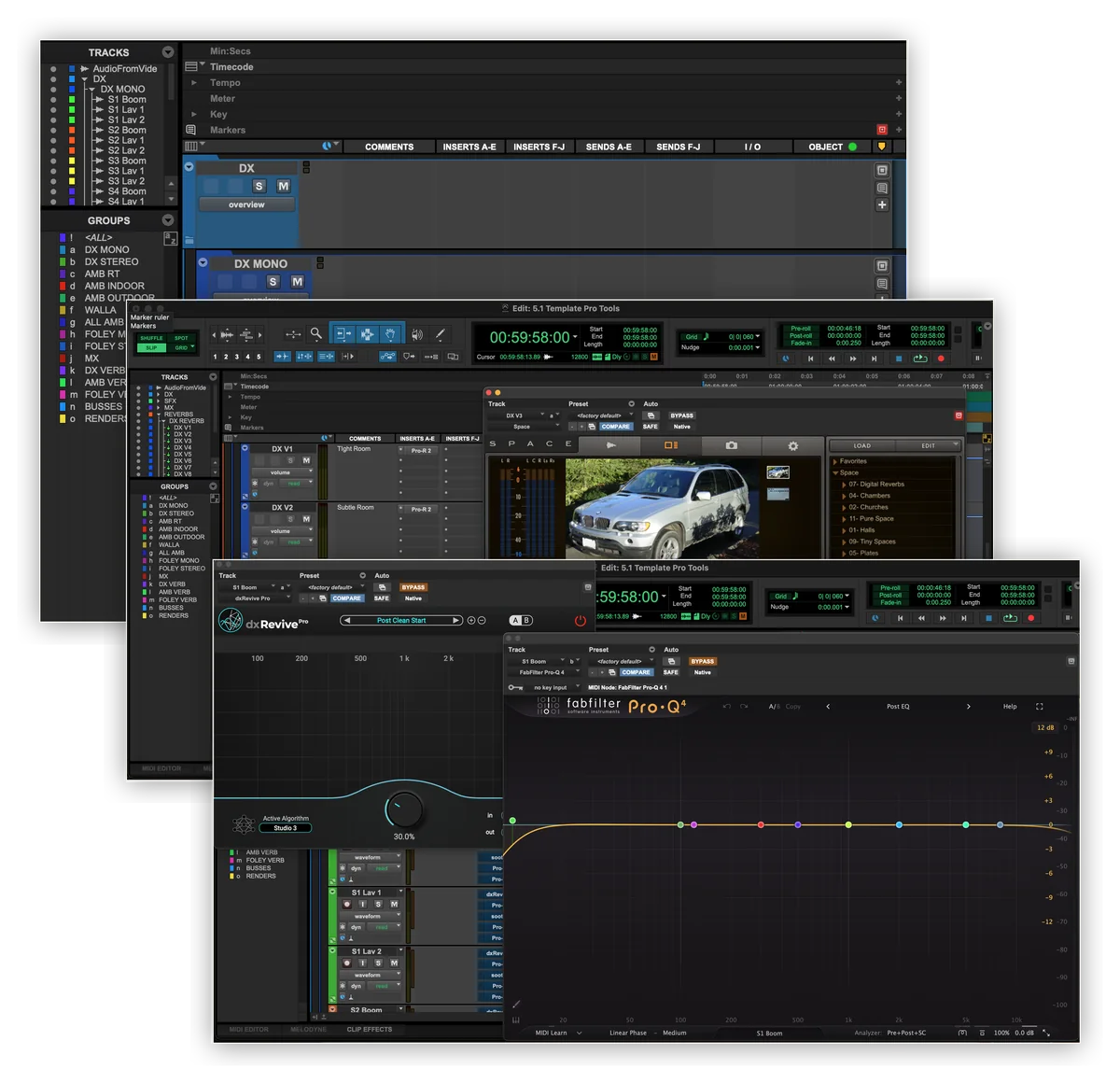Open the FabFilter Pro-Q 4 plugin selector

546,672
